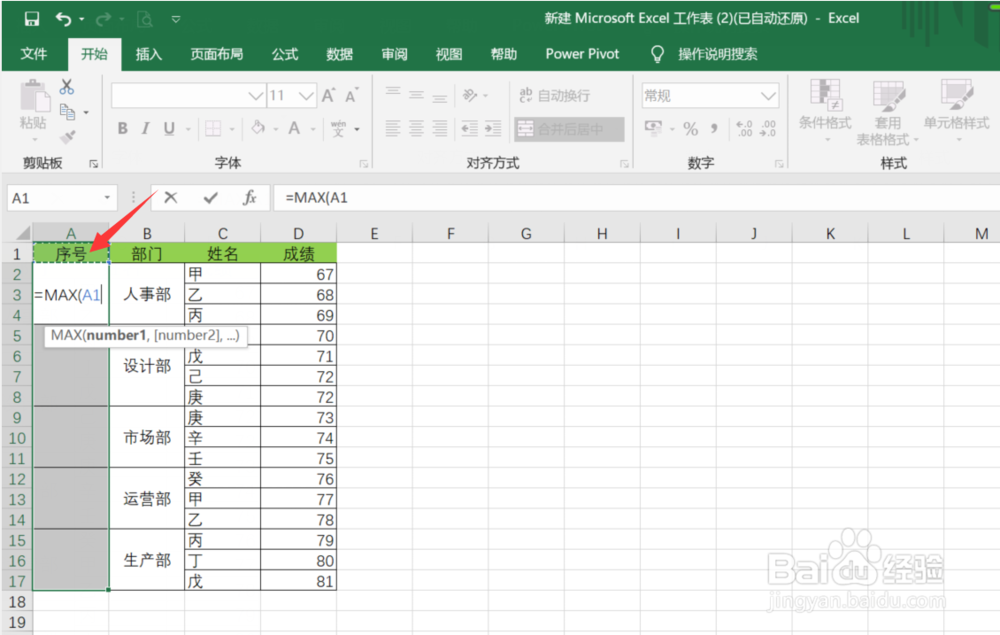Open the 常规 number format dropdown
The image size is (1000, 635).
point(768,94)
